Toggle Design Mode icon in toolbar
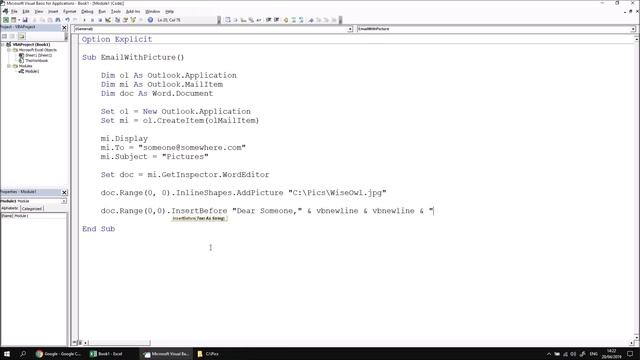This screenshot has width=640, height=360. point(108,20)
